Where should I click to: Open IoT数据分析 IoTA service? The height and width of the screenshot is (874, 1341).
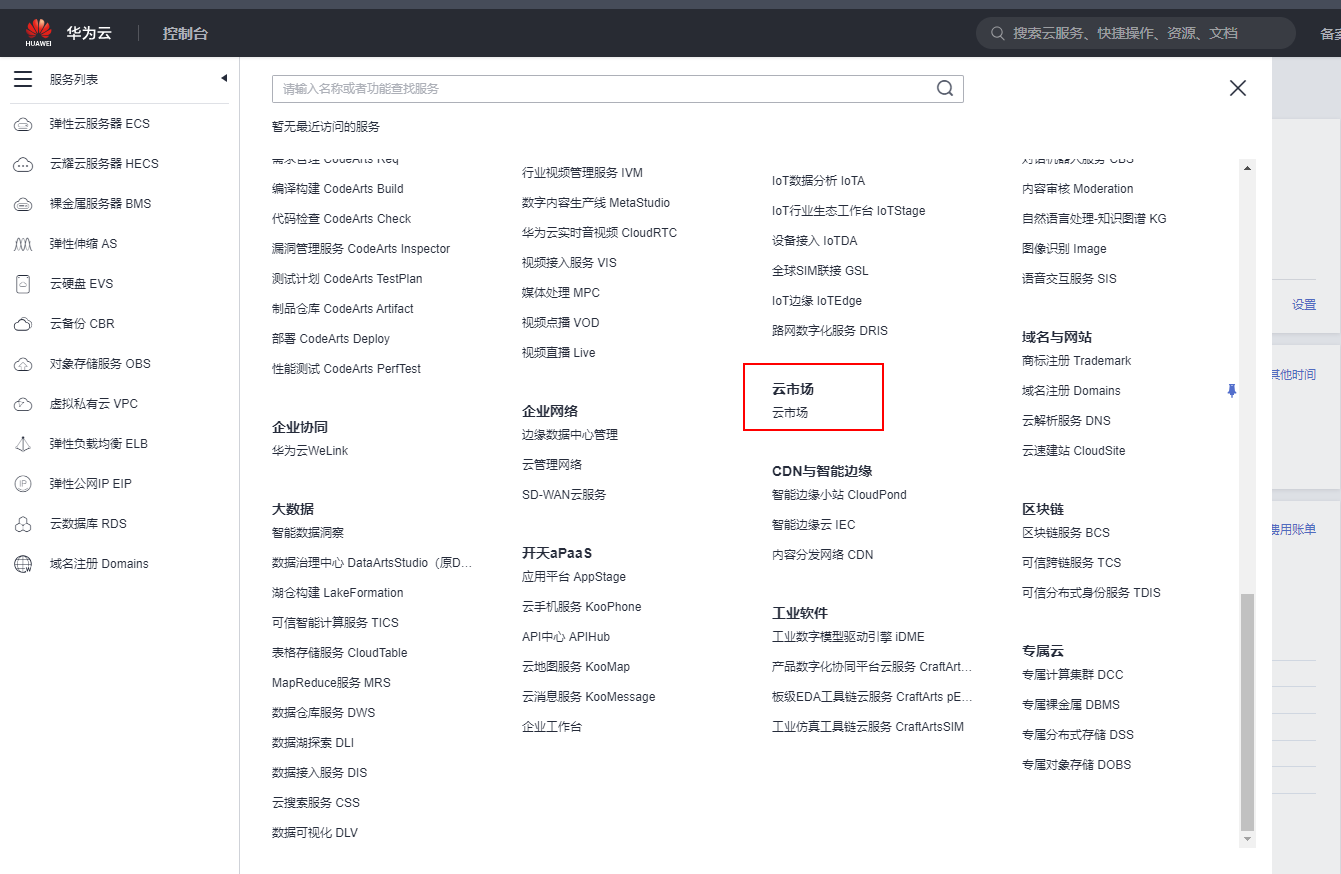pos(819,181)
